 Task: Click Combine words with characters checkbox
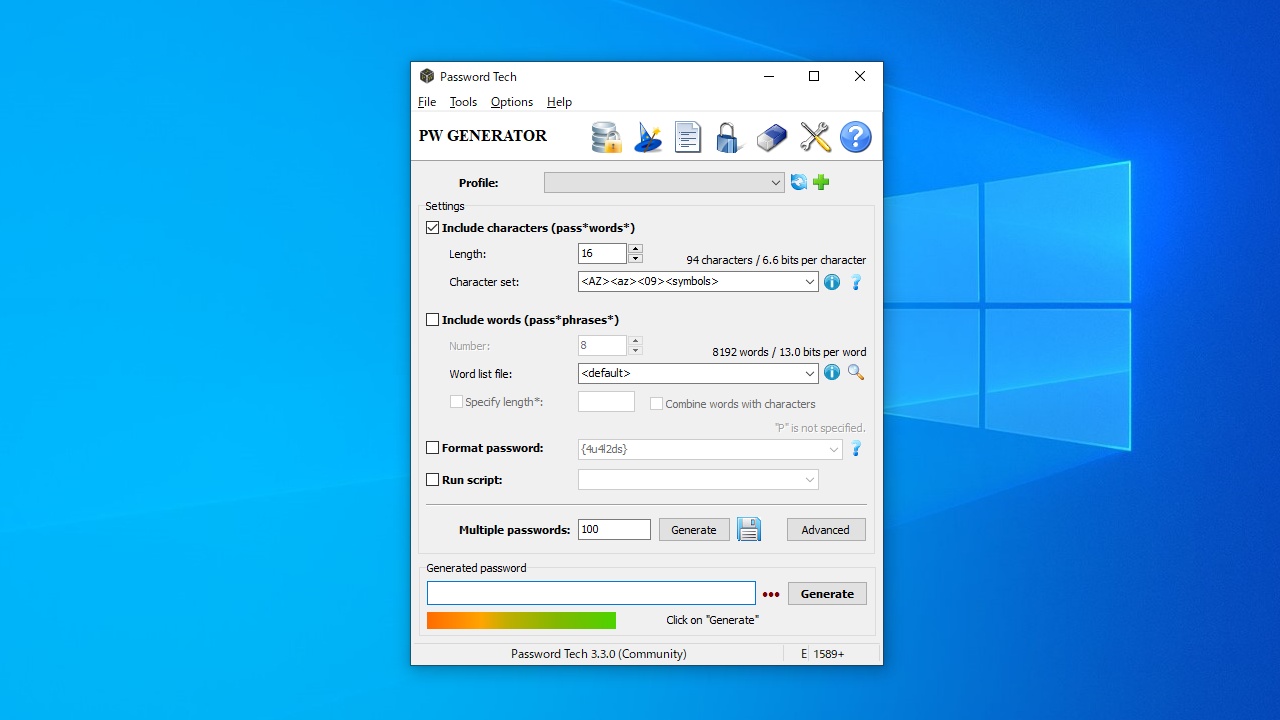657,404
